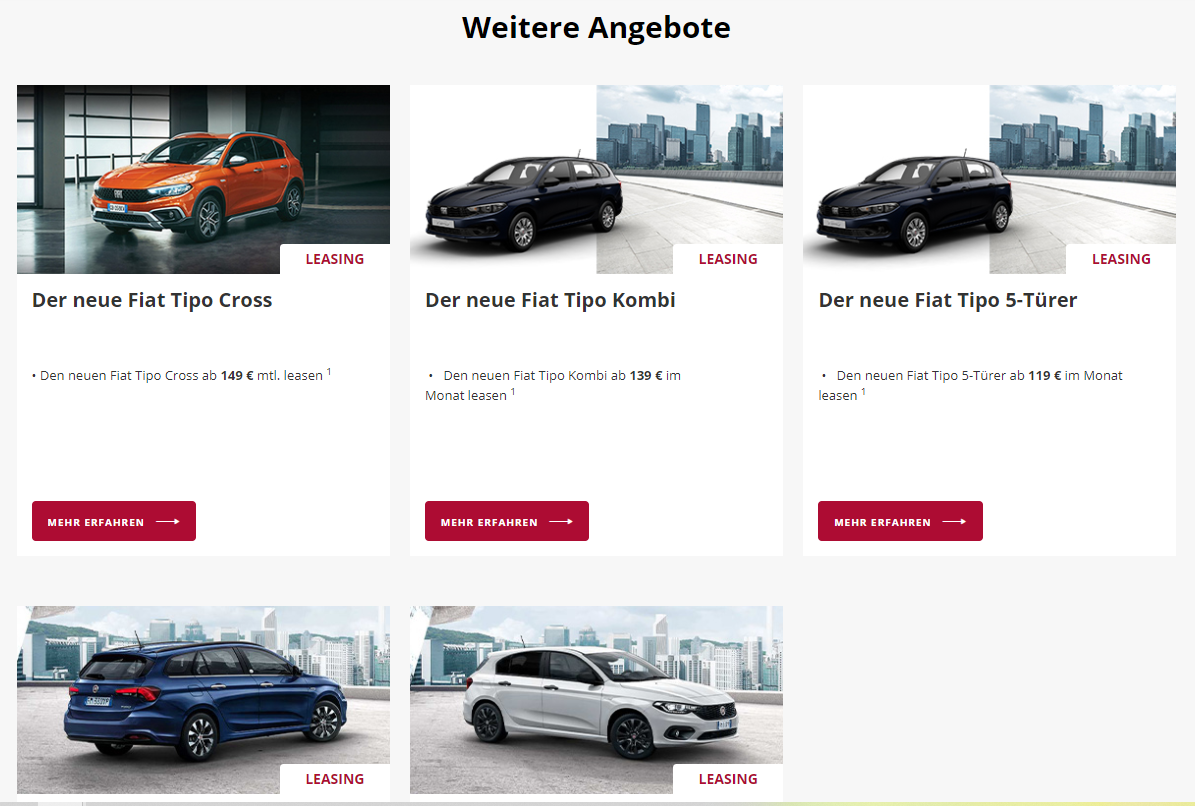Click the Der neue Fiat Tipo 5-Türer heading
The image size is (1195, 806).
(x=947, y=300)
